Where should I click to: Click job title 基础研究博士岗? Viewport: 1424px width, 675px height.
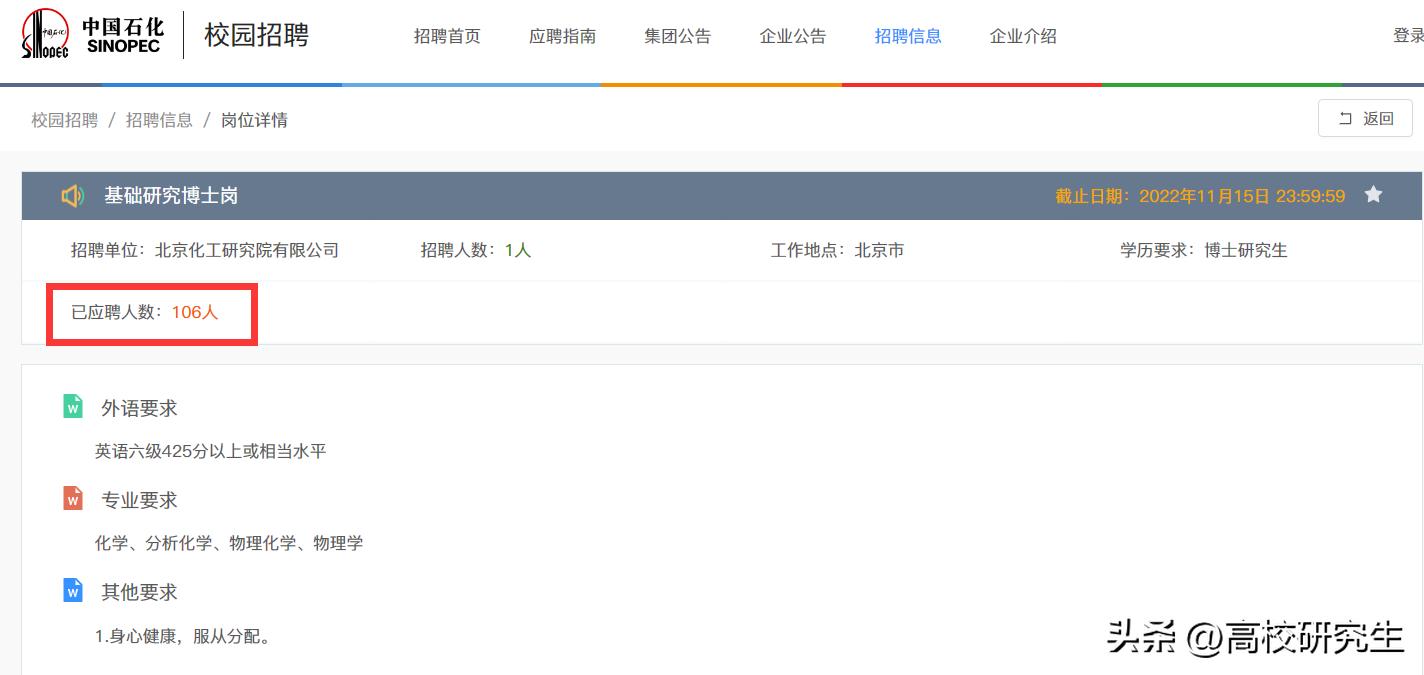pyautogui.click(x=171, y=196)
